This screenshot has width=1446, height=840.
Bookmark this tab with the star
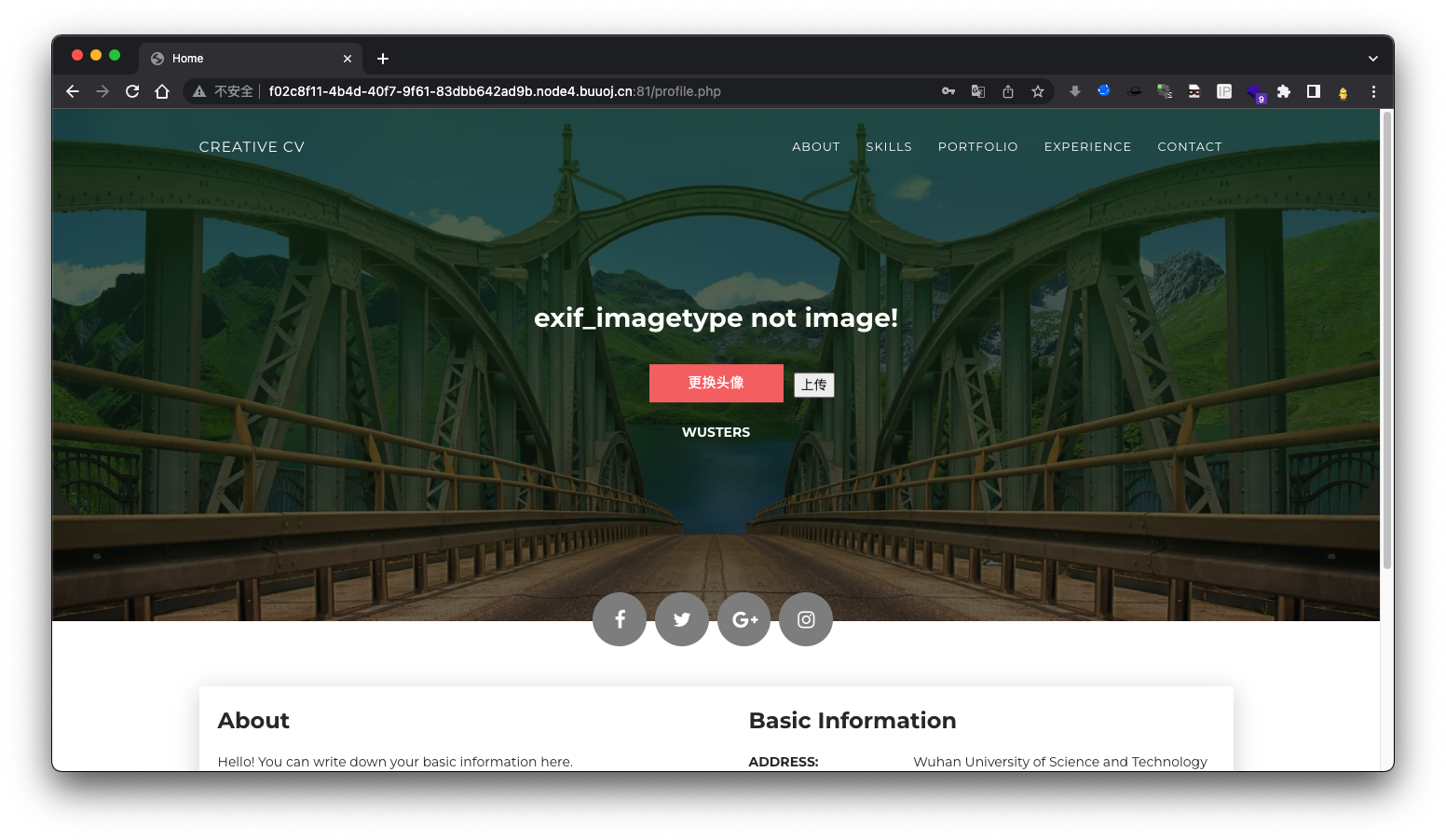click(x=1038, y=91)
